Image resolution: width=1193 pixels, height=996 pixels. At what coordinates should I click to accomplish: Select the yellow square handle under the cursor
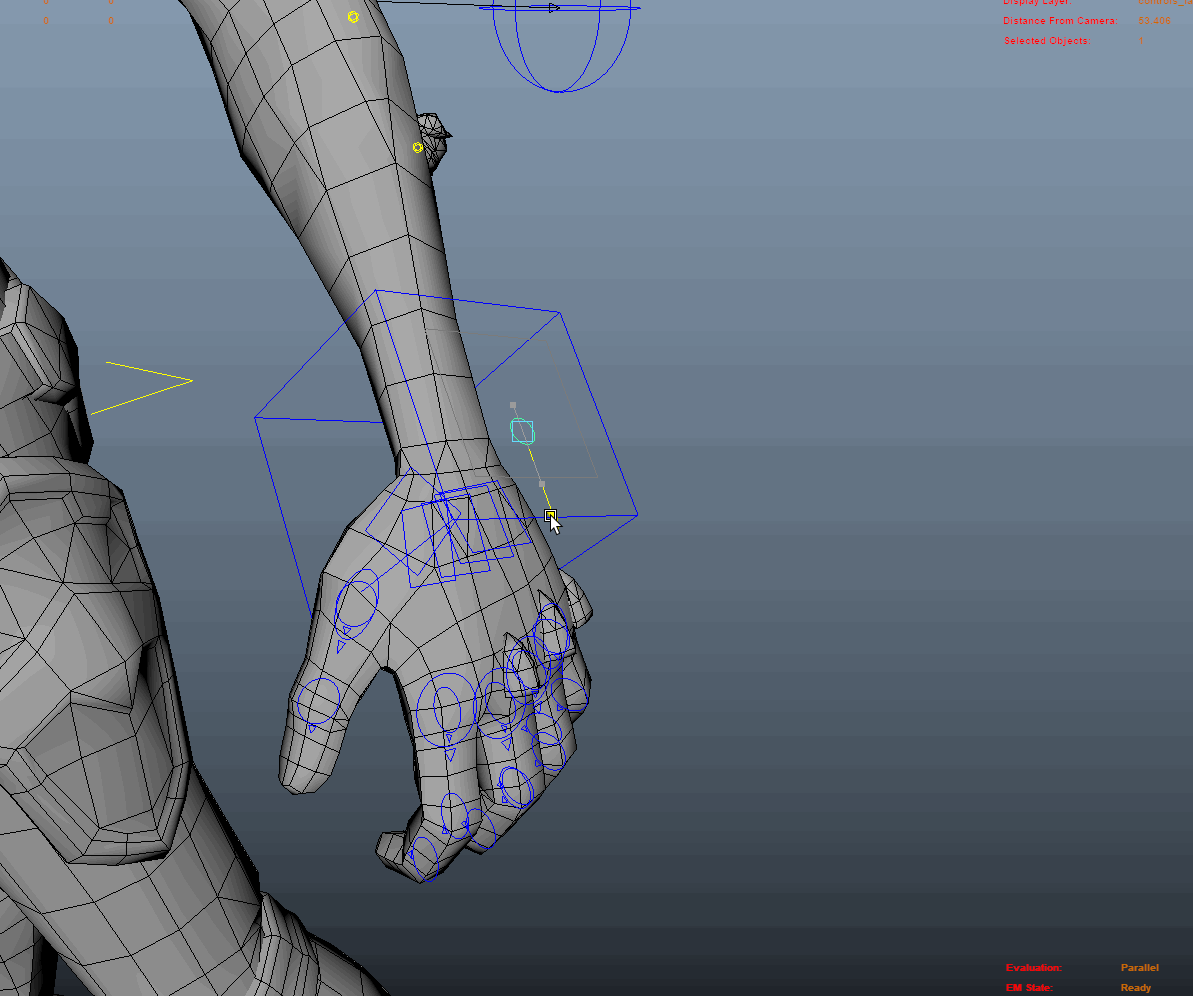550,515
